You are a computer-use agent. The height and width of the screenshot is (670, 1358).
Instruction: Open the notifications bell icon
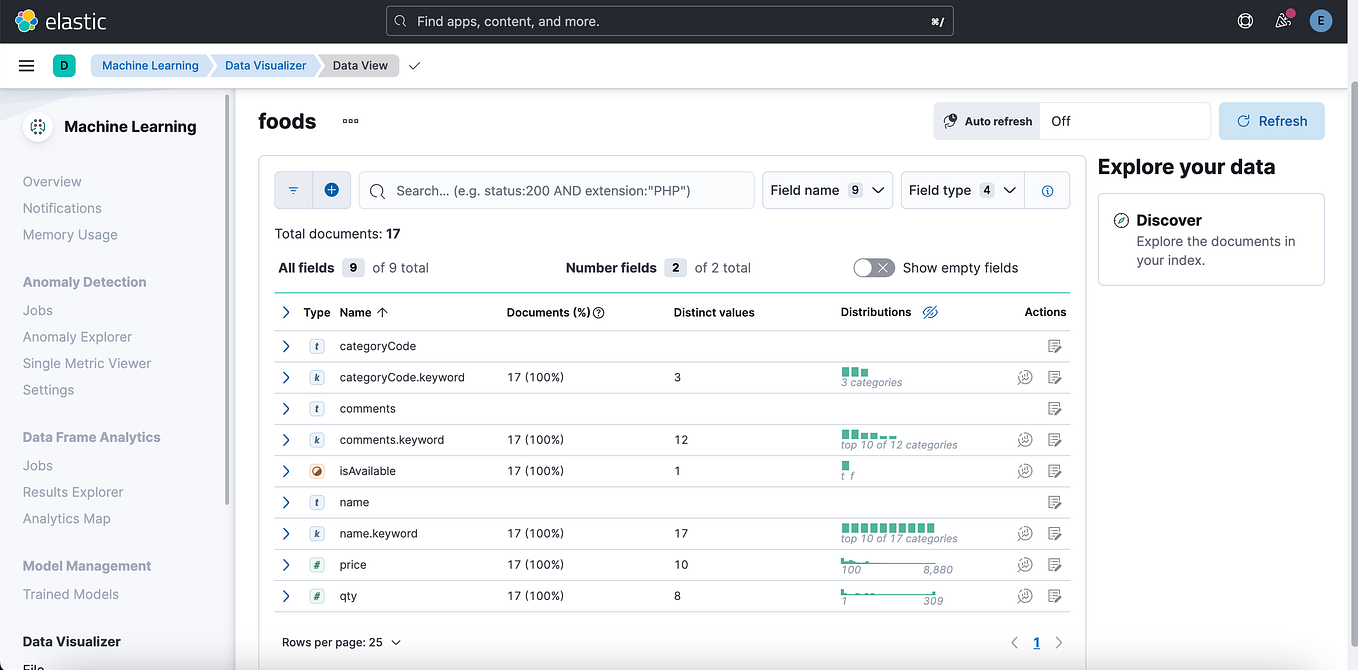1283,20
